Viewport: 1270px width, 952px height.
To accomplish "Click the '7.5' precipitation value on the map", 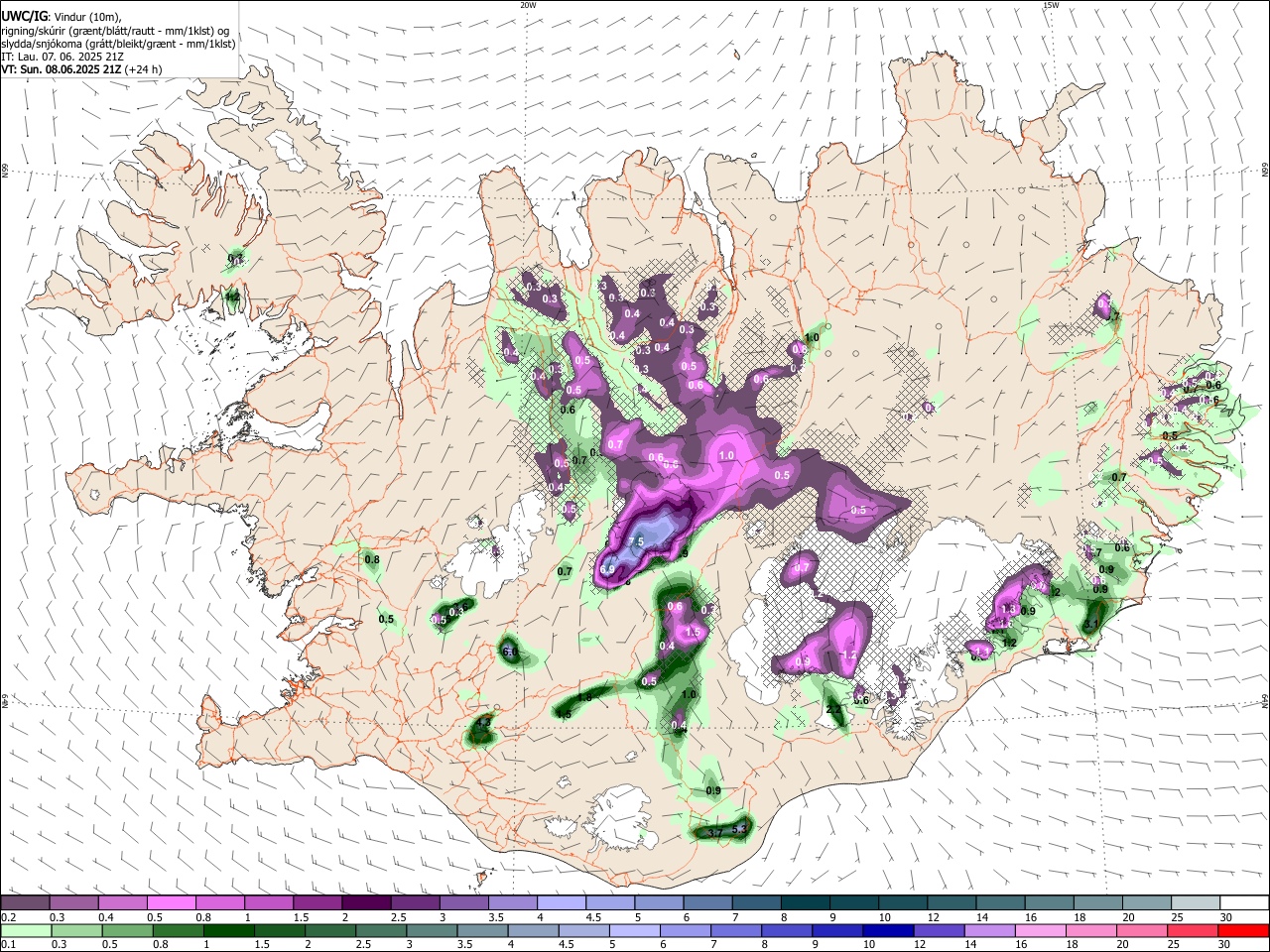I will 636,541.
